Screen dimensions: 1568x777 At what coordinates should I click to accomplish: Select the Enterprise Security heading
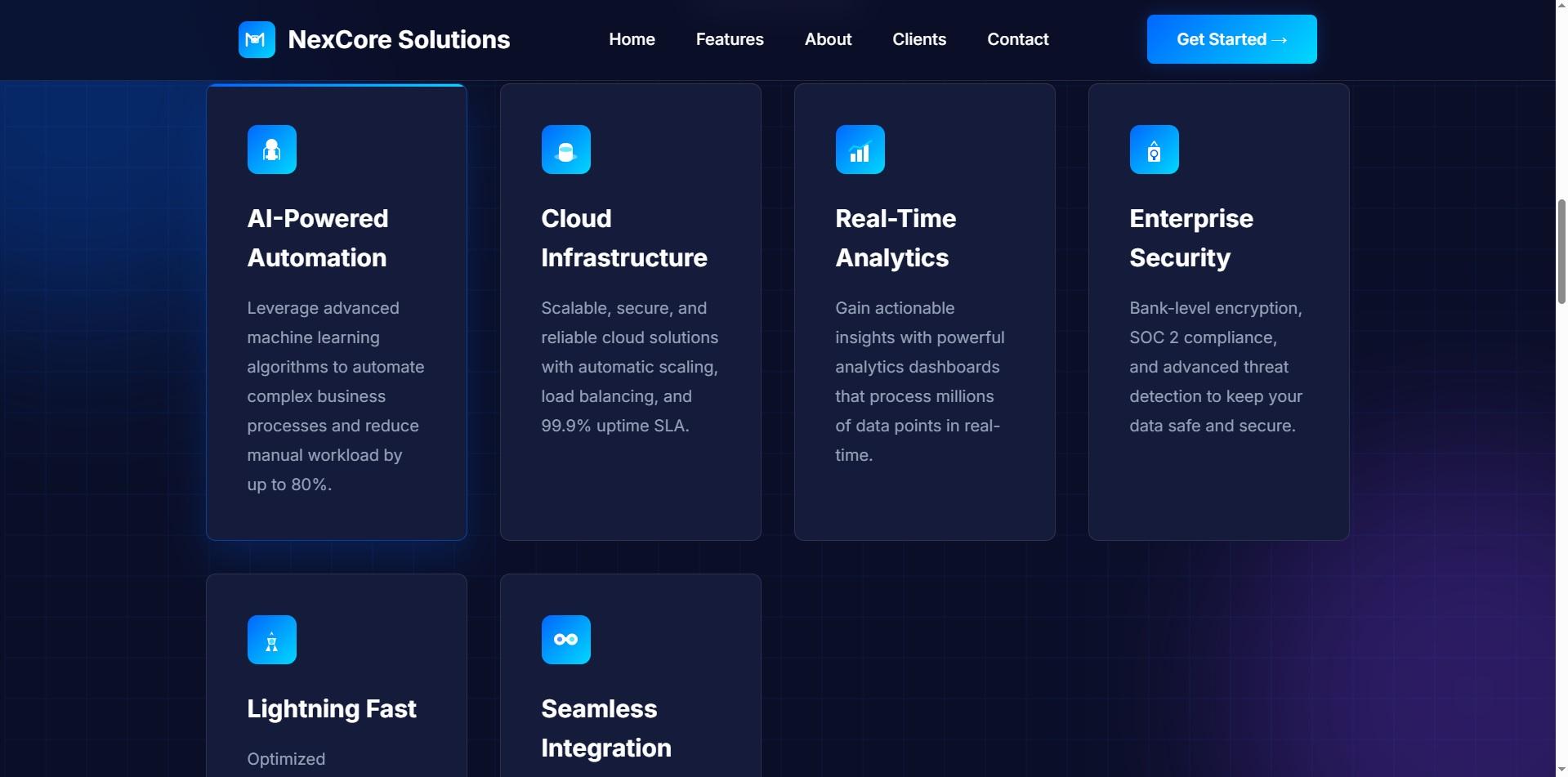[x=1191, y=238]
